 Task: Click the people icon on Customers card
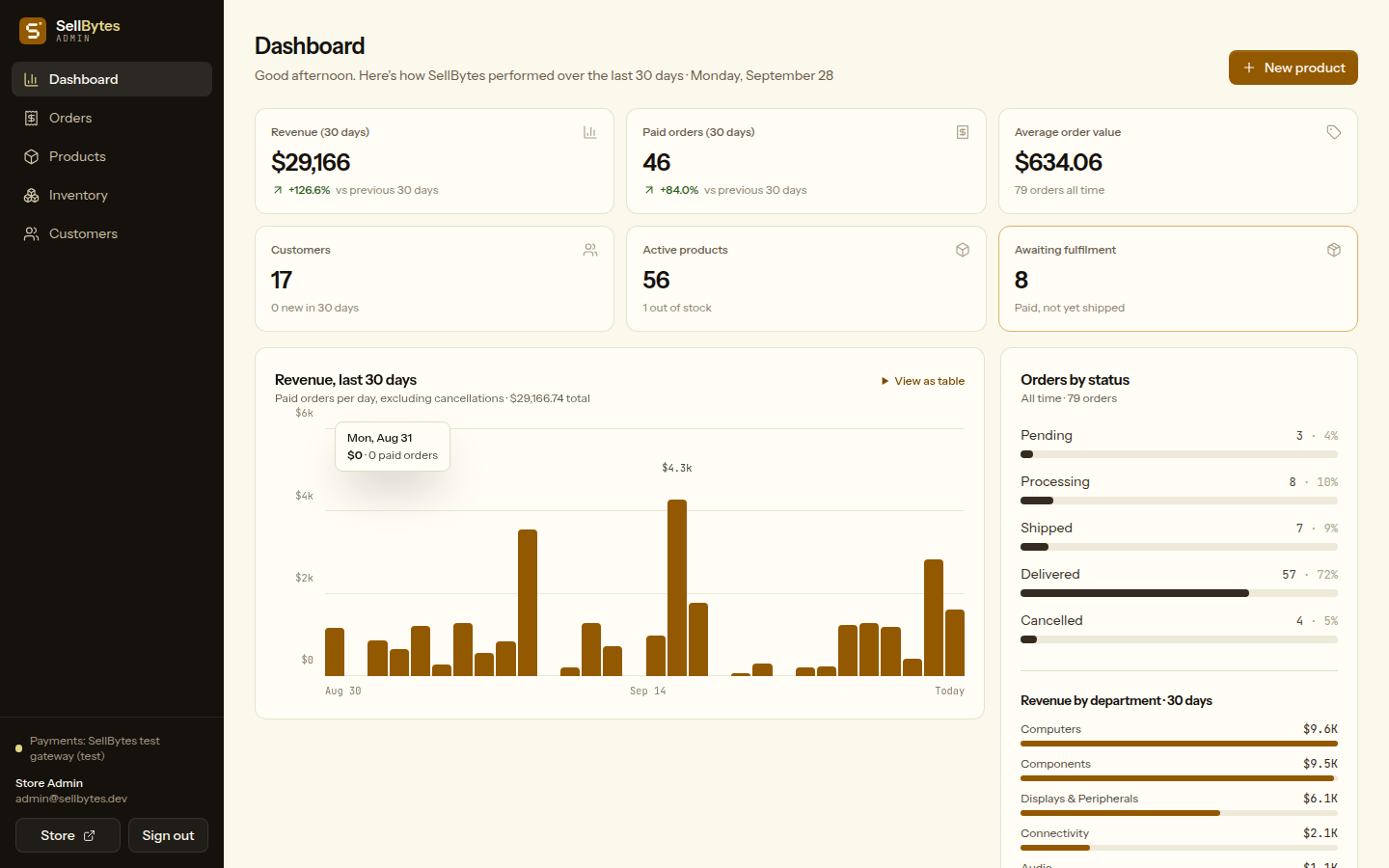(590, 250)
